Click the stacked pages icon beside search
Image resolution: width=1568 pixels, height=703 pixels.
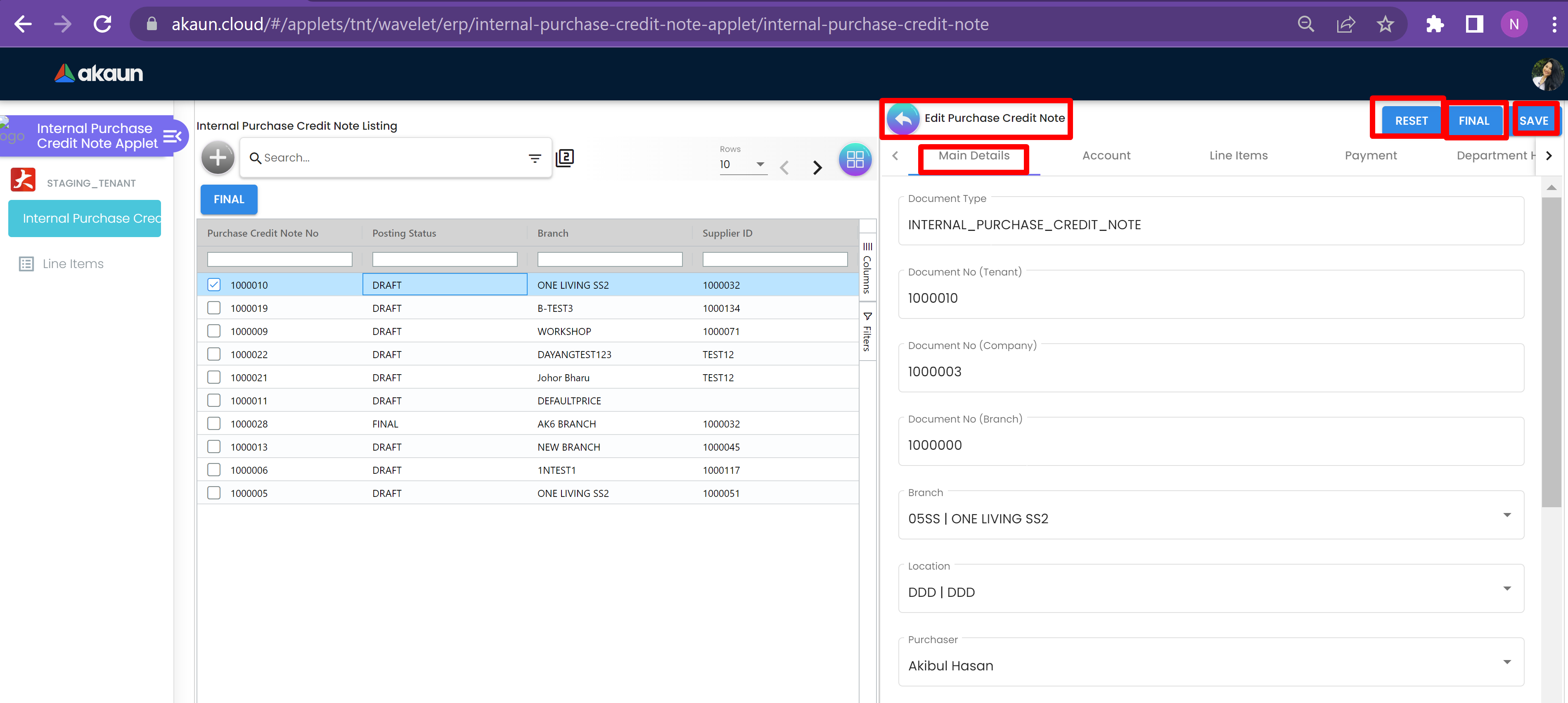(x=565, y=158)
